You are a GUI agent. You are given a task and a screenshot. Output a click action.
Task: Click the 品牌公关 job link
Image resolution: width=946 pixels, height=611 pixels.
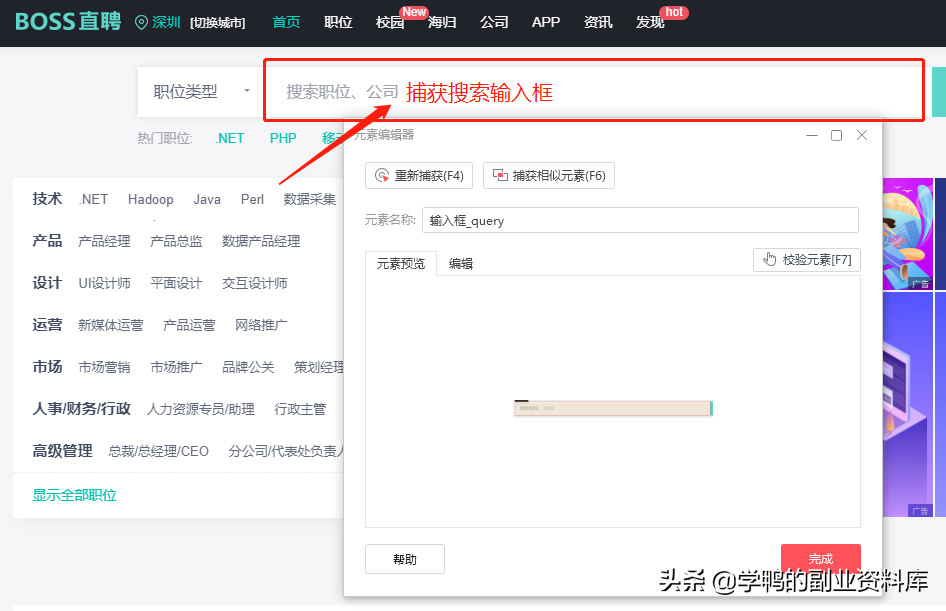point(248,367)
